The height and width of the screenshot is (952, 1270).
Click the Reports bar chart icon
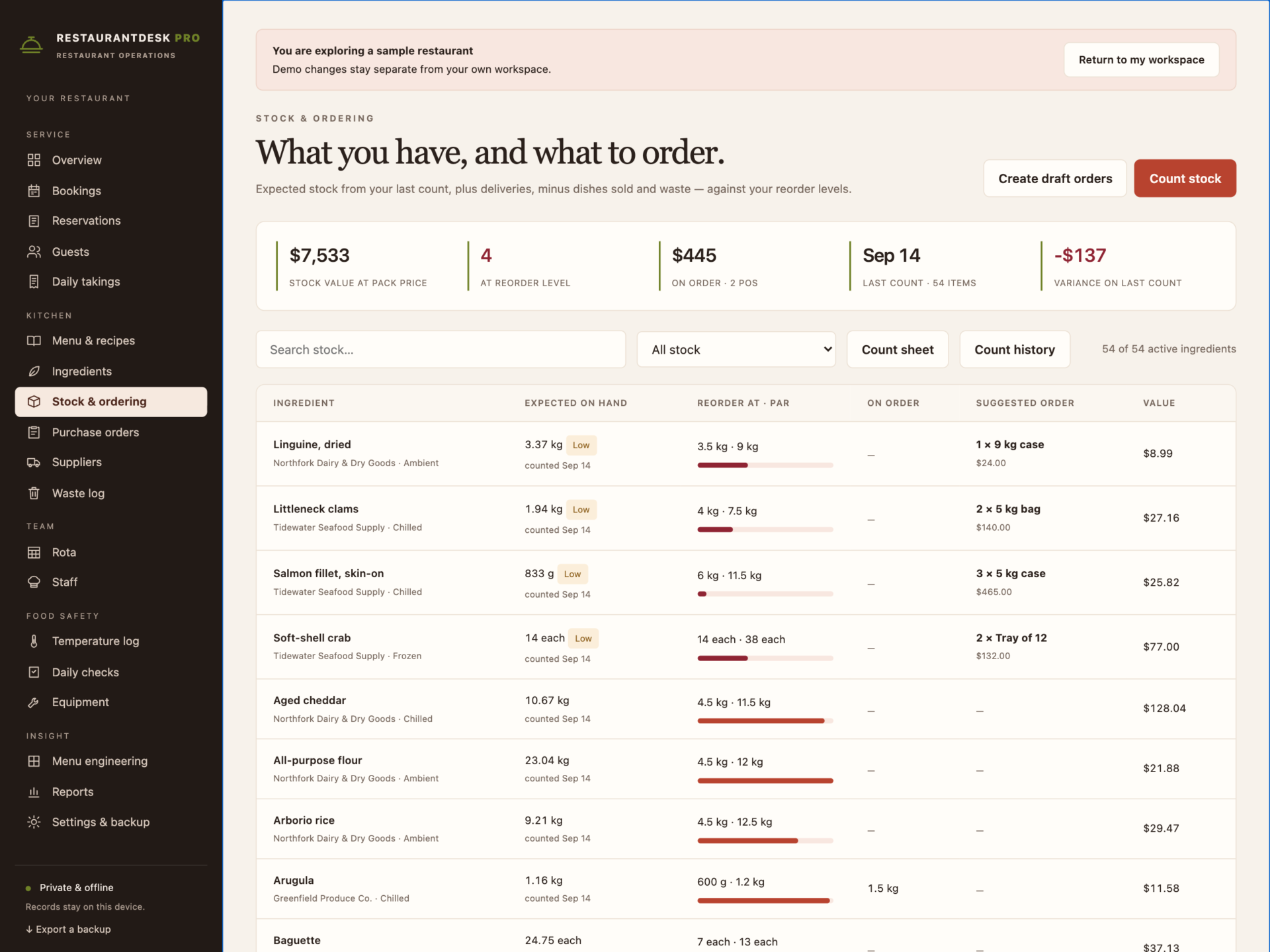tap(34, 791)
